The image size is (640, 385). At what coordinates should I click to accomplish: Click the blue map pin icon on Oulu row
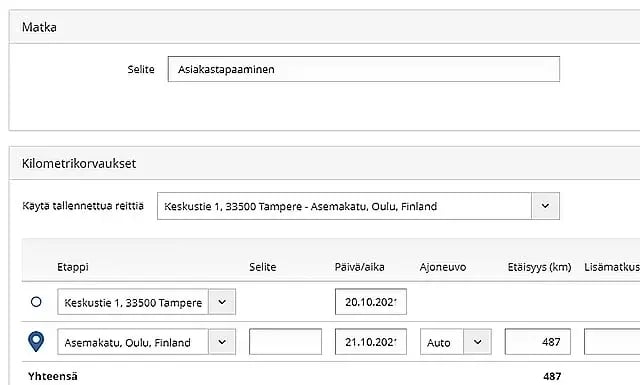(x=36, y=341)
